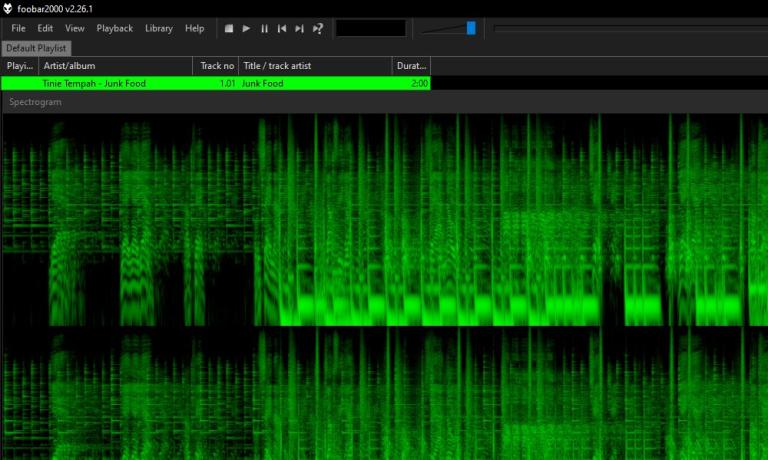Image resolution: width=768 pixels, height=460 pixels.
Task: Open the Help menu
Action: pyautogui.click(x=194, y=28)
